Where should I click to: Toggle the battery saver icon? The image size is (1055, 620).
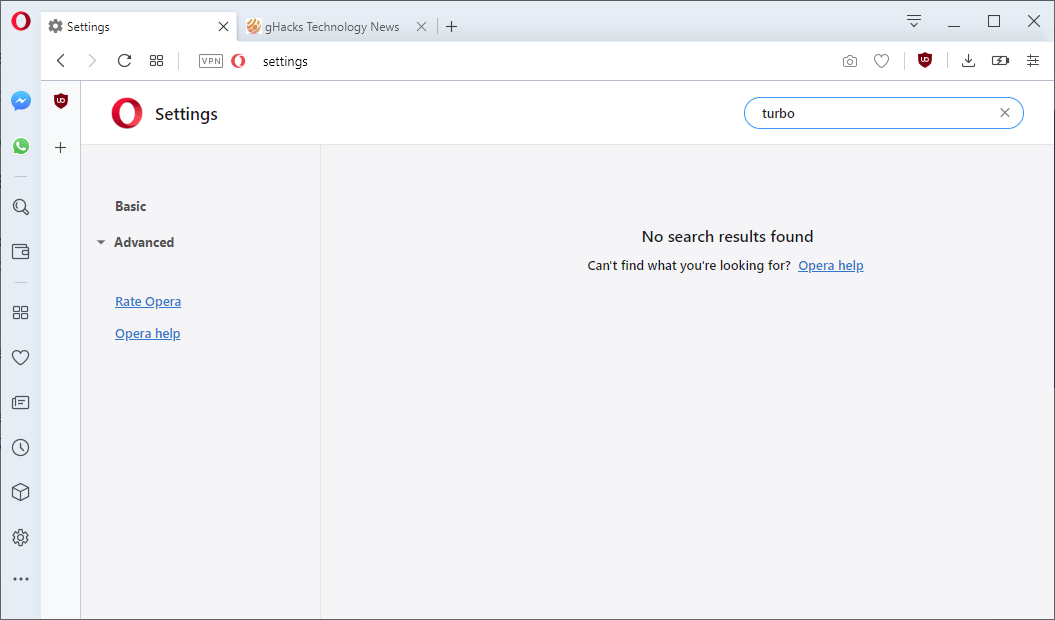[x=1001, y=61]
